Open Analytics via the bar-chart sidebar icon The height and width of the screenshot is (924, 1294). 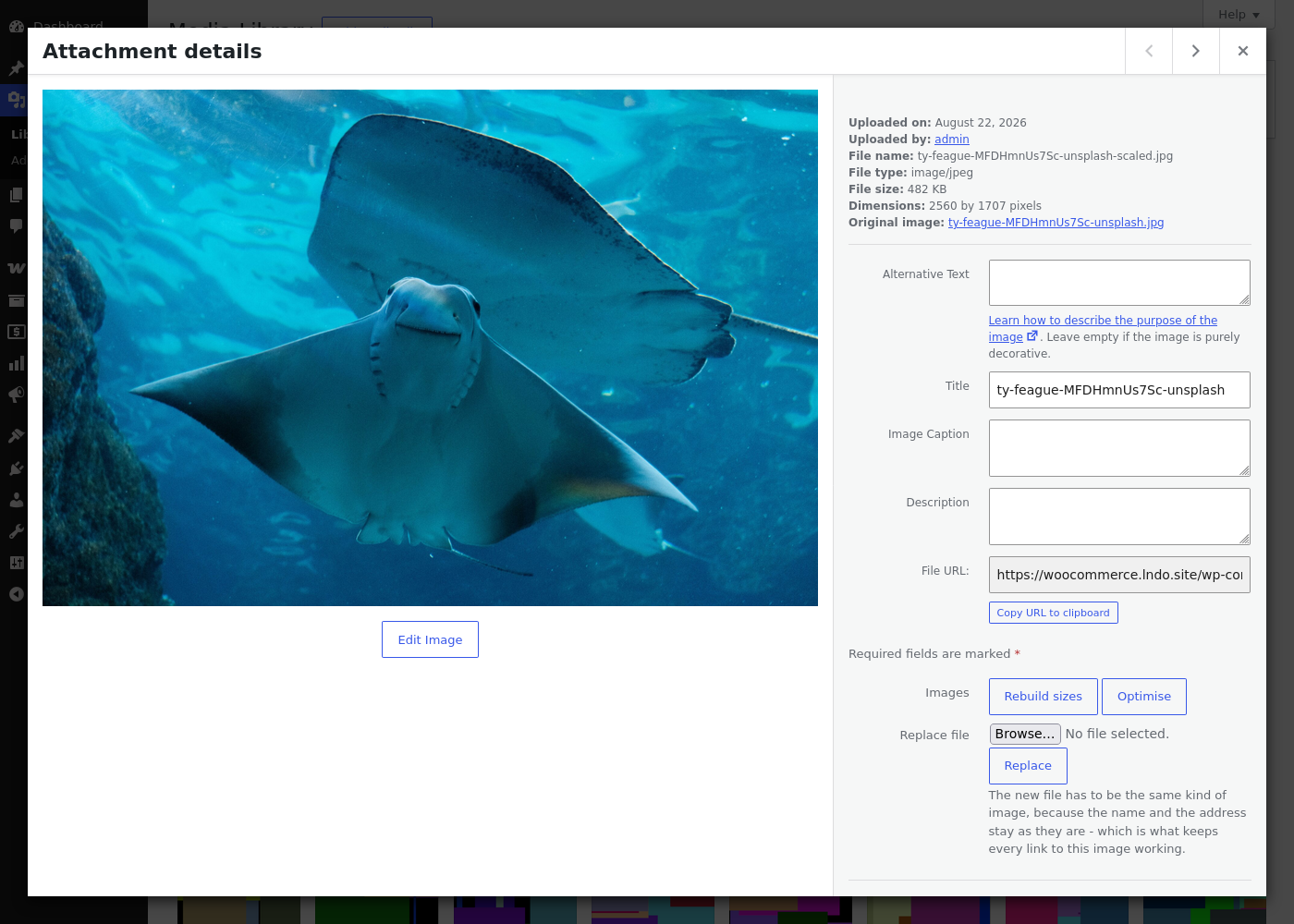[16, 363]
